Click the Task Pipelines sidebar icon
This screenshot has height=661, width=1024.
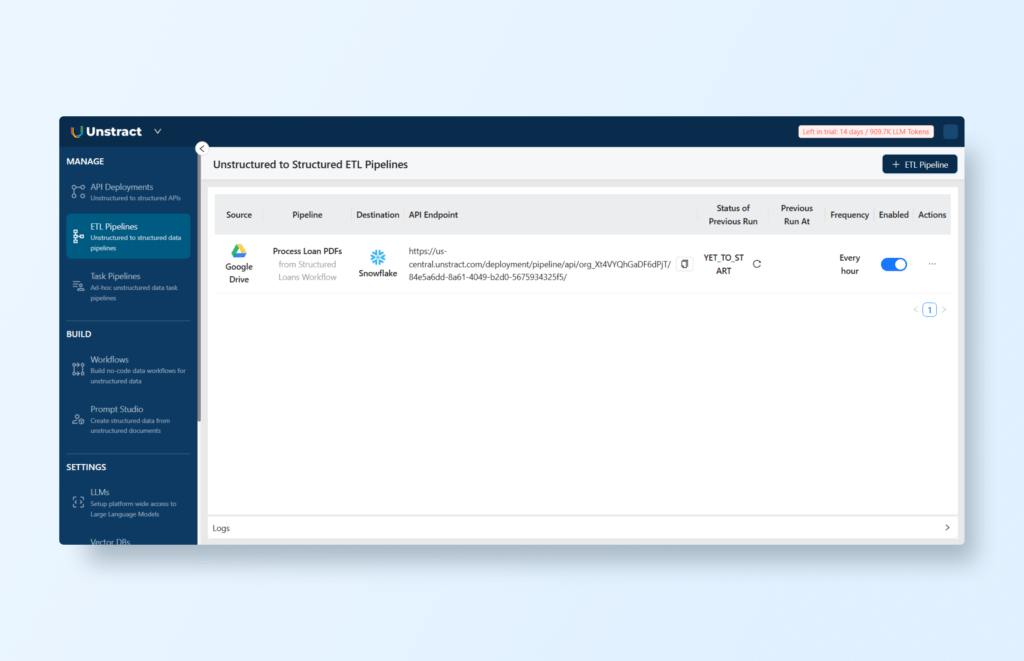78,286
